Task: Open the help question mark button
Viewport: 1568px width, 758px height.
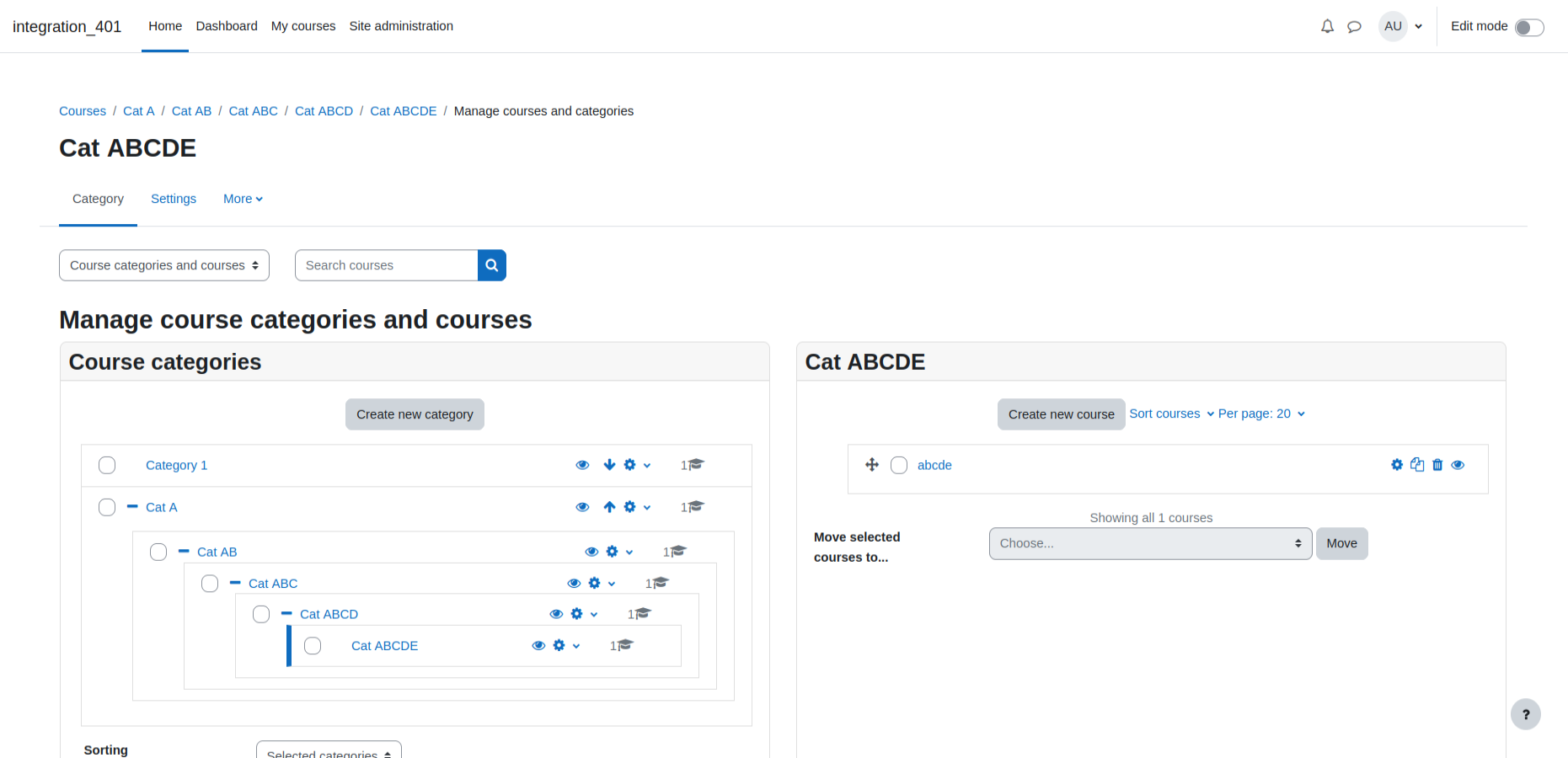Action: (1526, 714)
